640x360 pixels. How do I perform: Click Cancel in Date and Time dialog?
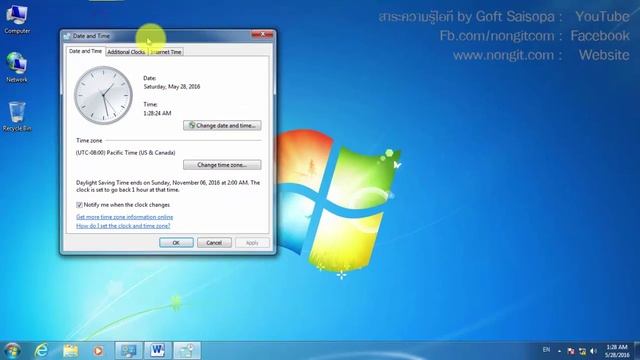click(x=214, y=243)
